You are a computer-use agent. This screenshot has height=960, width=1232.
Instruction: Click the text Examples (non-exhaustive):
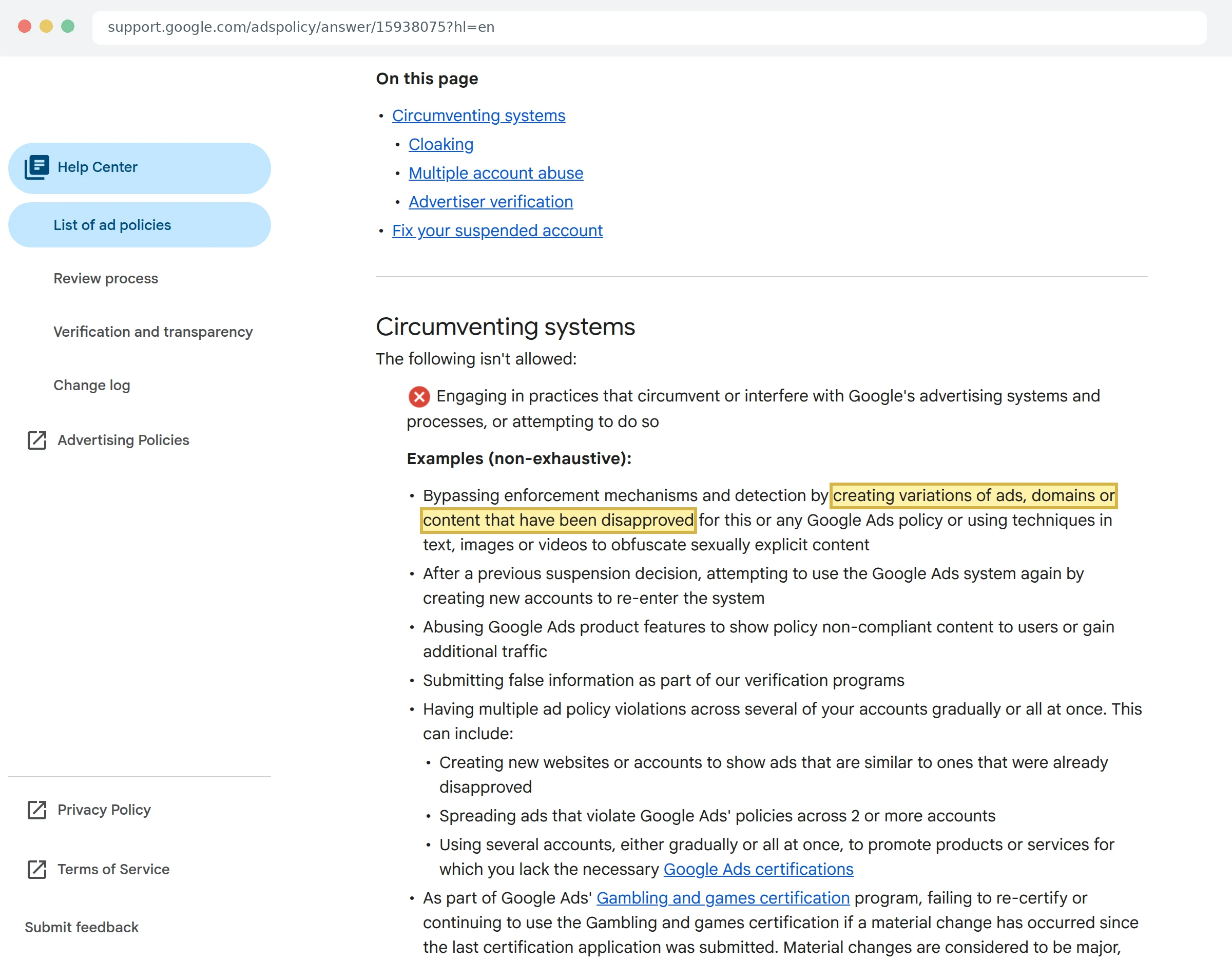[519, 458]
